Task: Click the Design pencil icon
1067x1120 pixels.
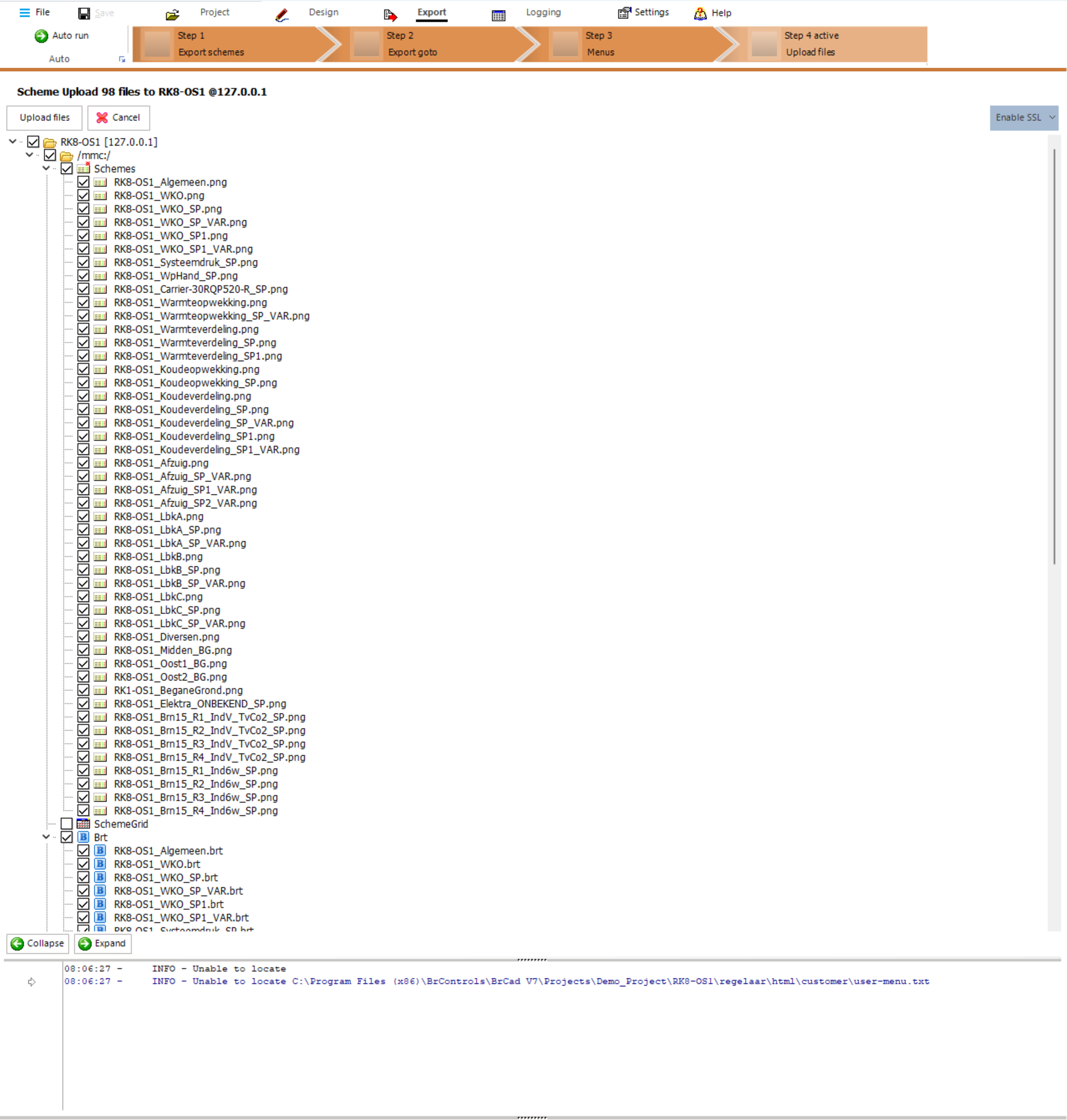Action: (x=281, y=16)
